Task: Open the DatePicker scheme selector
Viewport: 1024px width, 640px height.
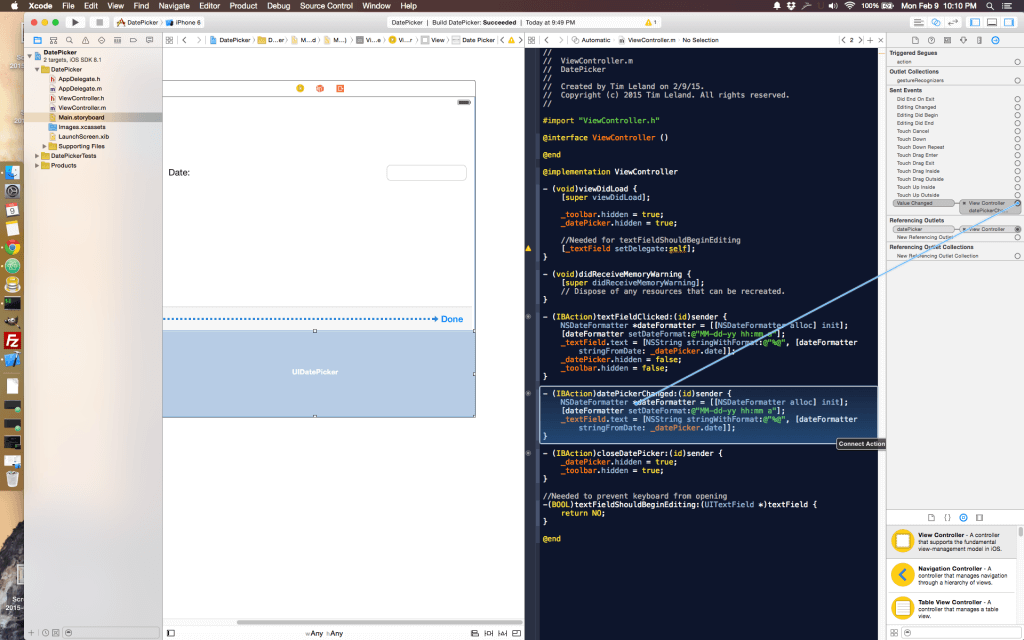Action: [138, 22]
